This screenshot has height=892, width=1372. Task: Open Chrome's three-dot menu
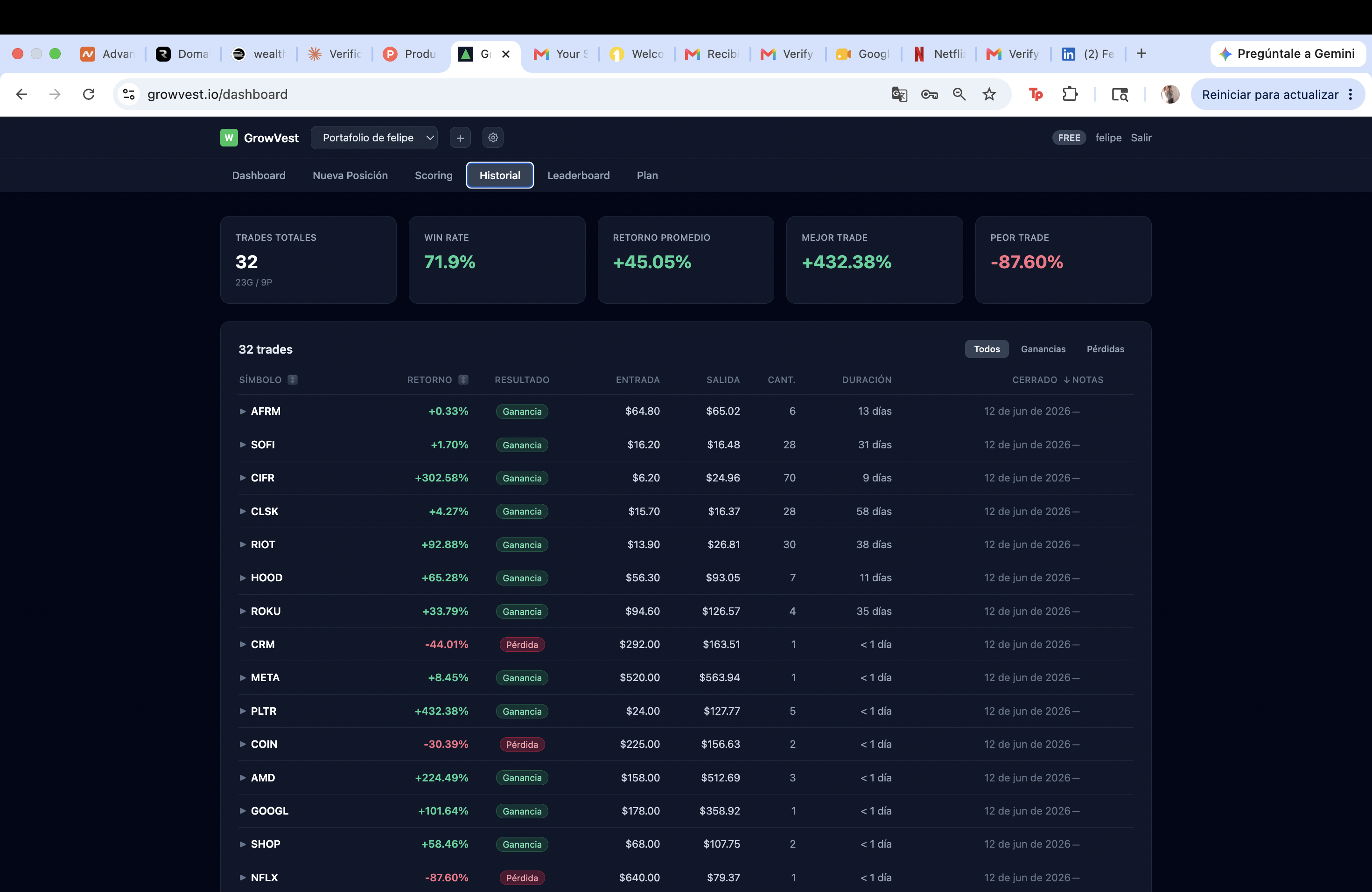[x=1351, y=95]
